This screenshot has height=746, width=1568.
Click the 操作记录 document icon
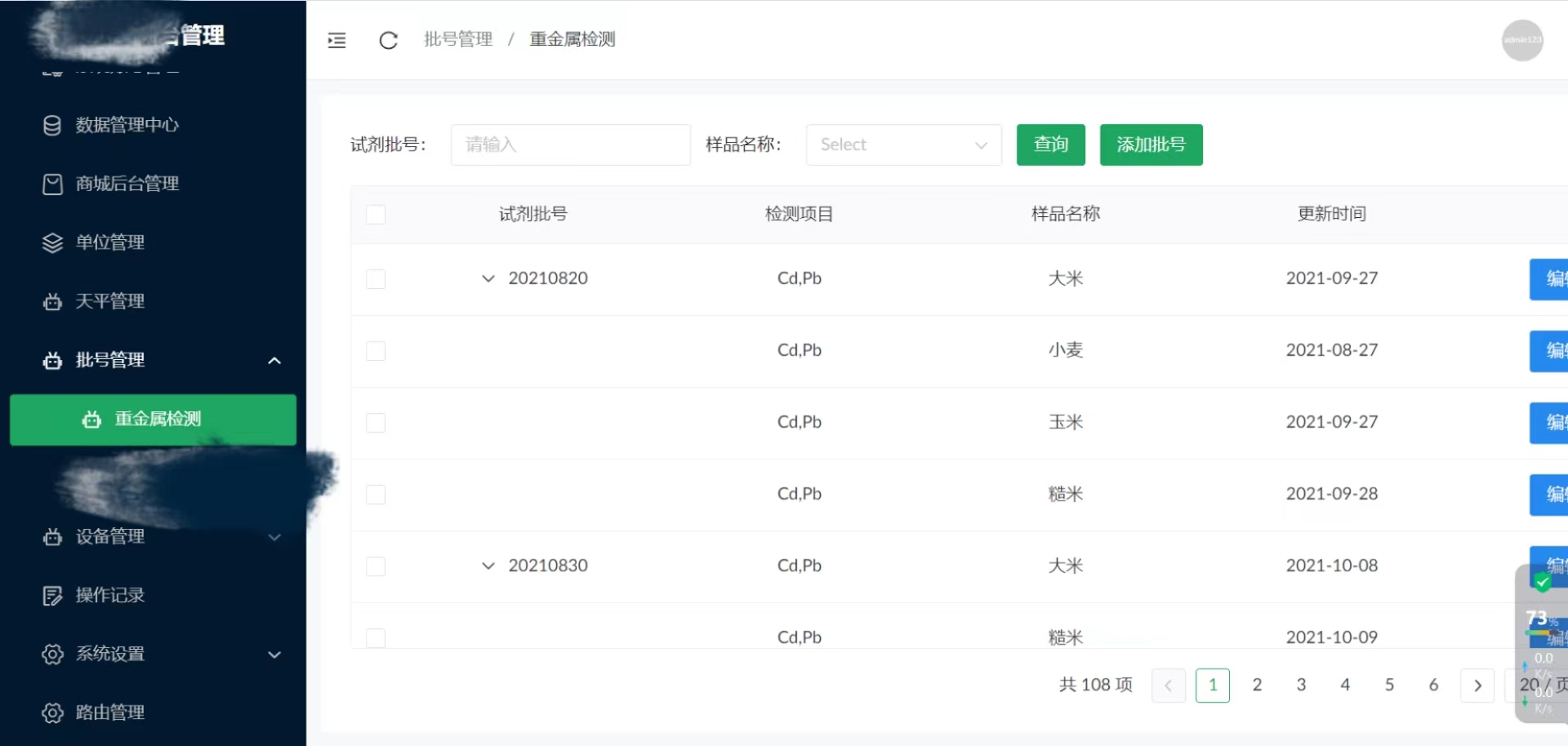click(52, 595)
